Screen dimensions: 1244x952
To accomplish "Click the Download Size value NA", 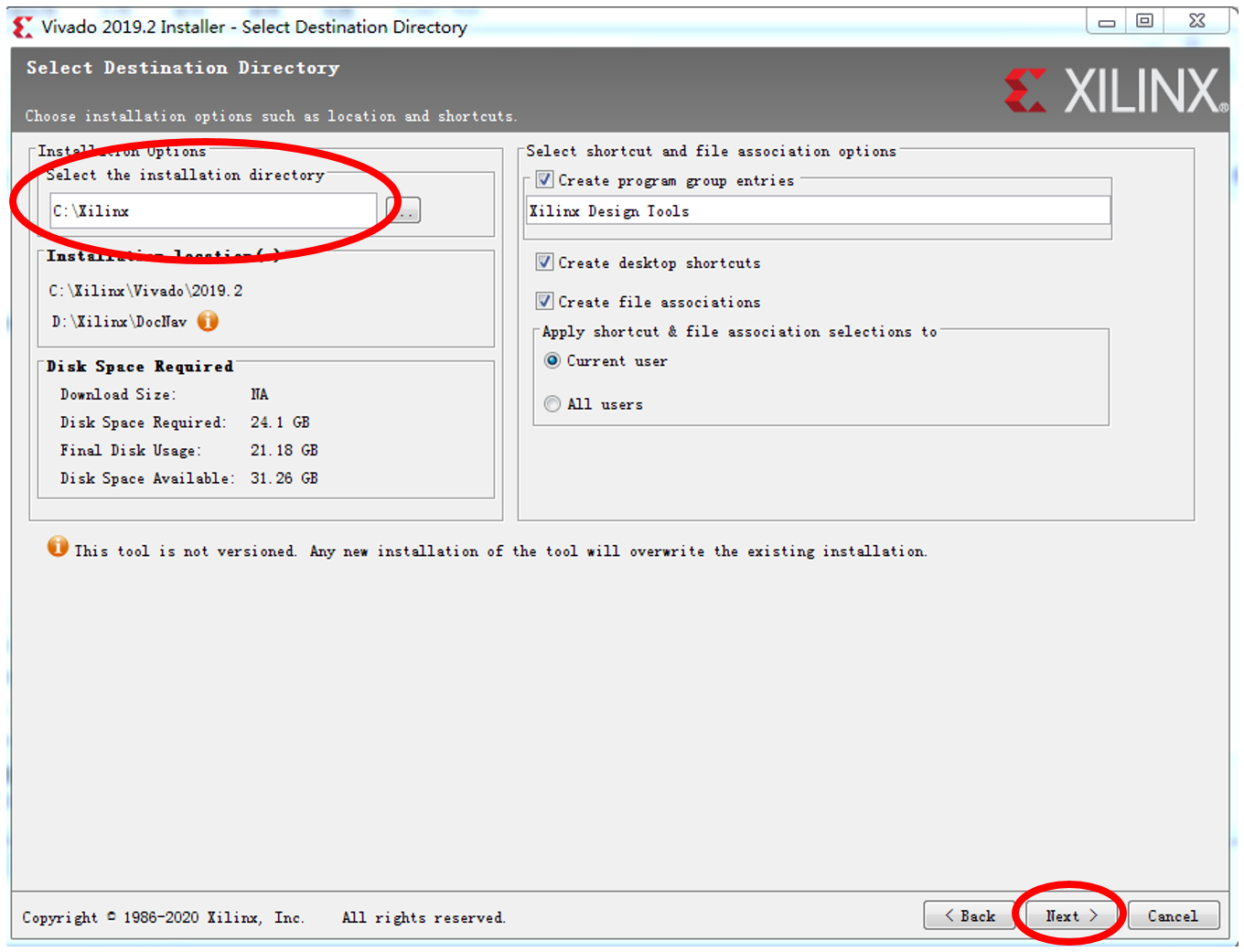I will point(260,394).
